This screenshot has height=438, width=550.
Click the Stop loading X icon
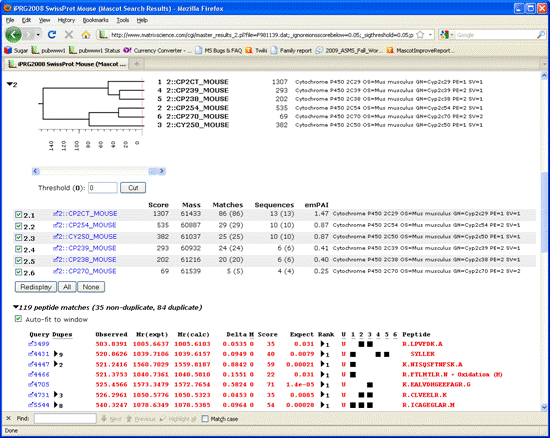[x=69, y=34]
